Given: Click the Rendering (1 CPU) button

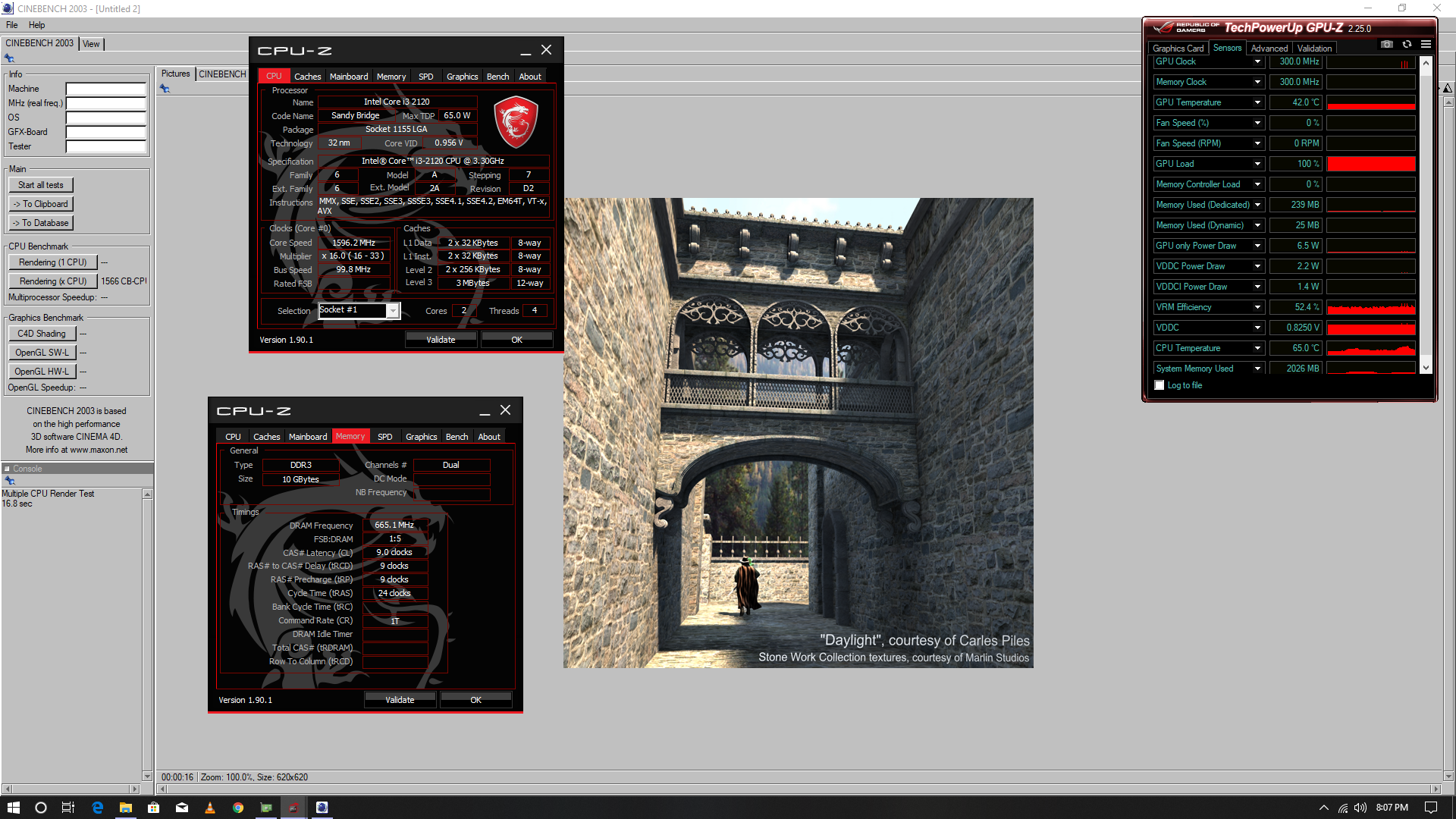Looking at the screenshot, I should 53,262.
